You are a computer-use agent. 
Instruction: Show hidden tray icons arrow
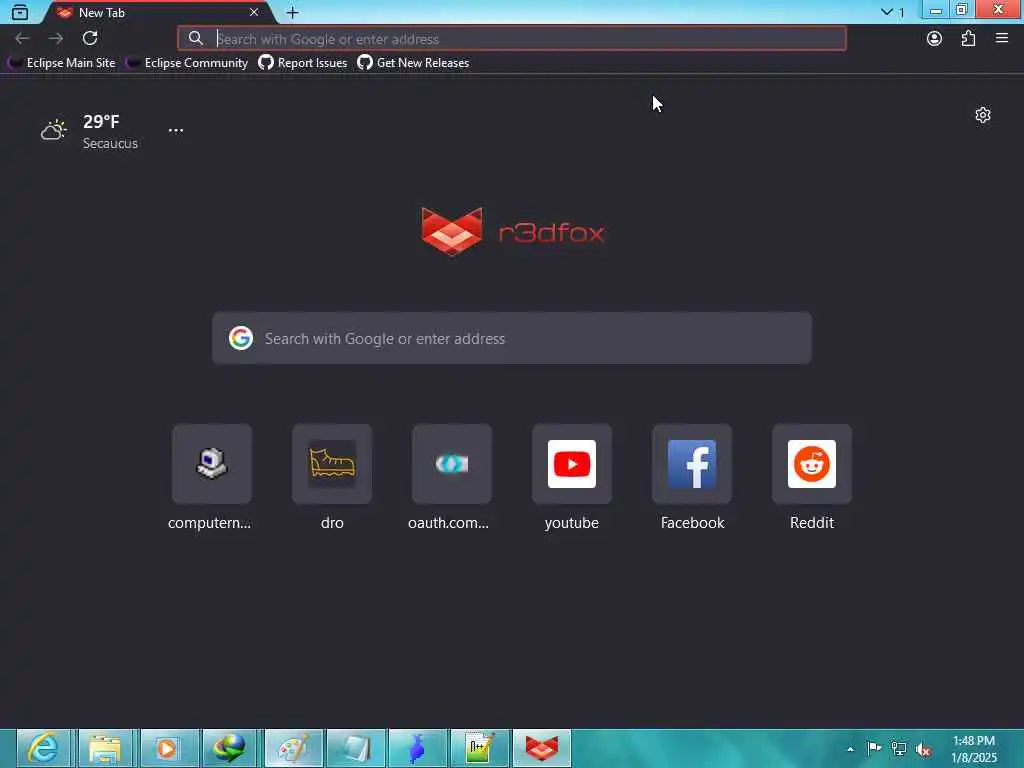tap(850, 749)
